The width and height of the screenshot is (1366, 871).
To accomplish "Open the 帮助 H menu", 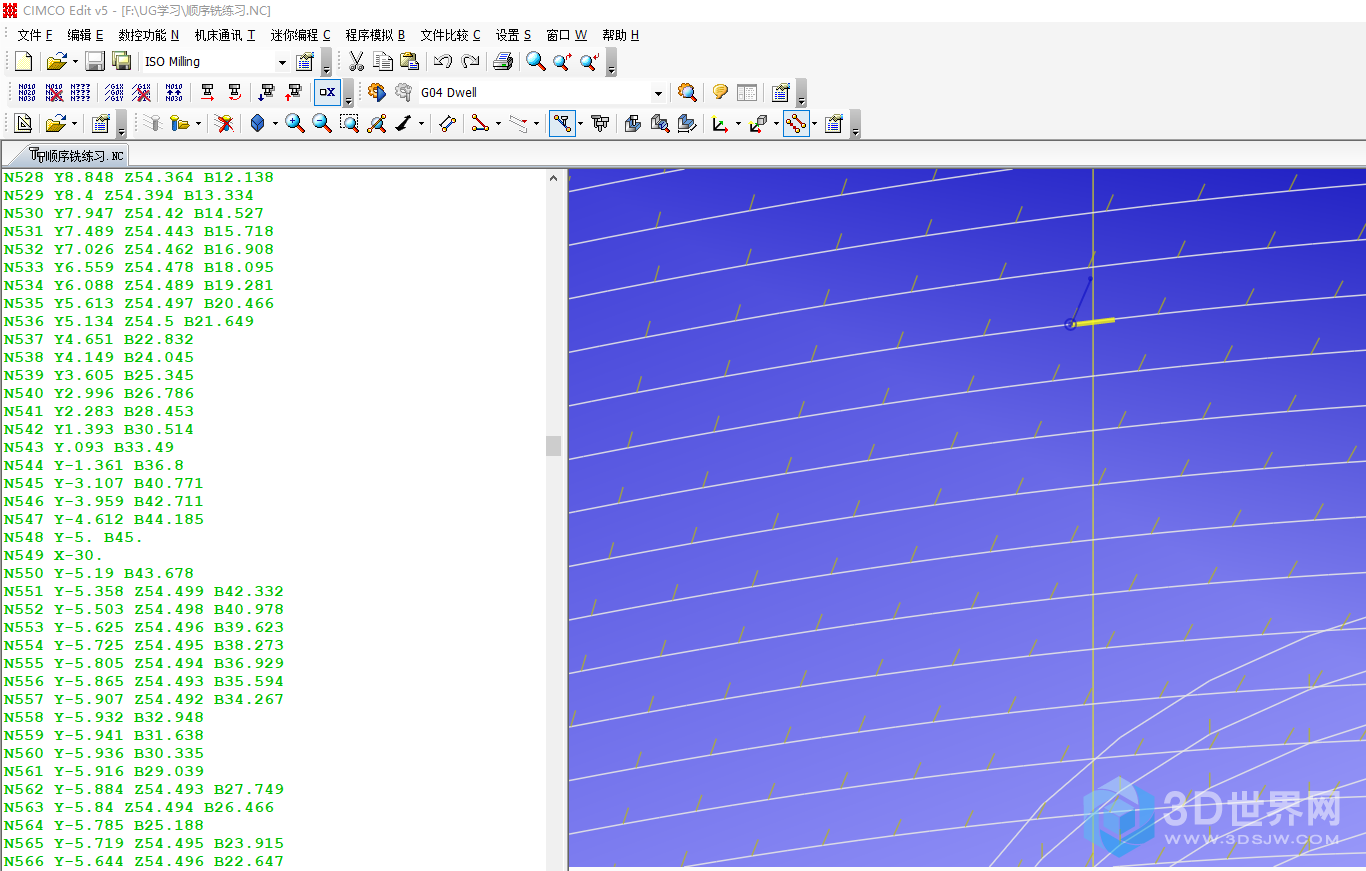I will pos(620,35).
